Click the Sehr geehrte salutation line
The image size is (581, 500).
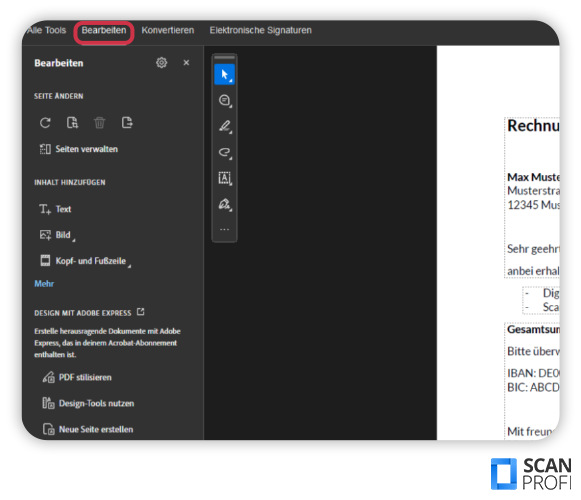click(533, 249)
